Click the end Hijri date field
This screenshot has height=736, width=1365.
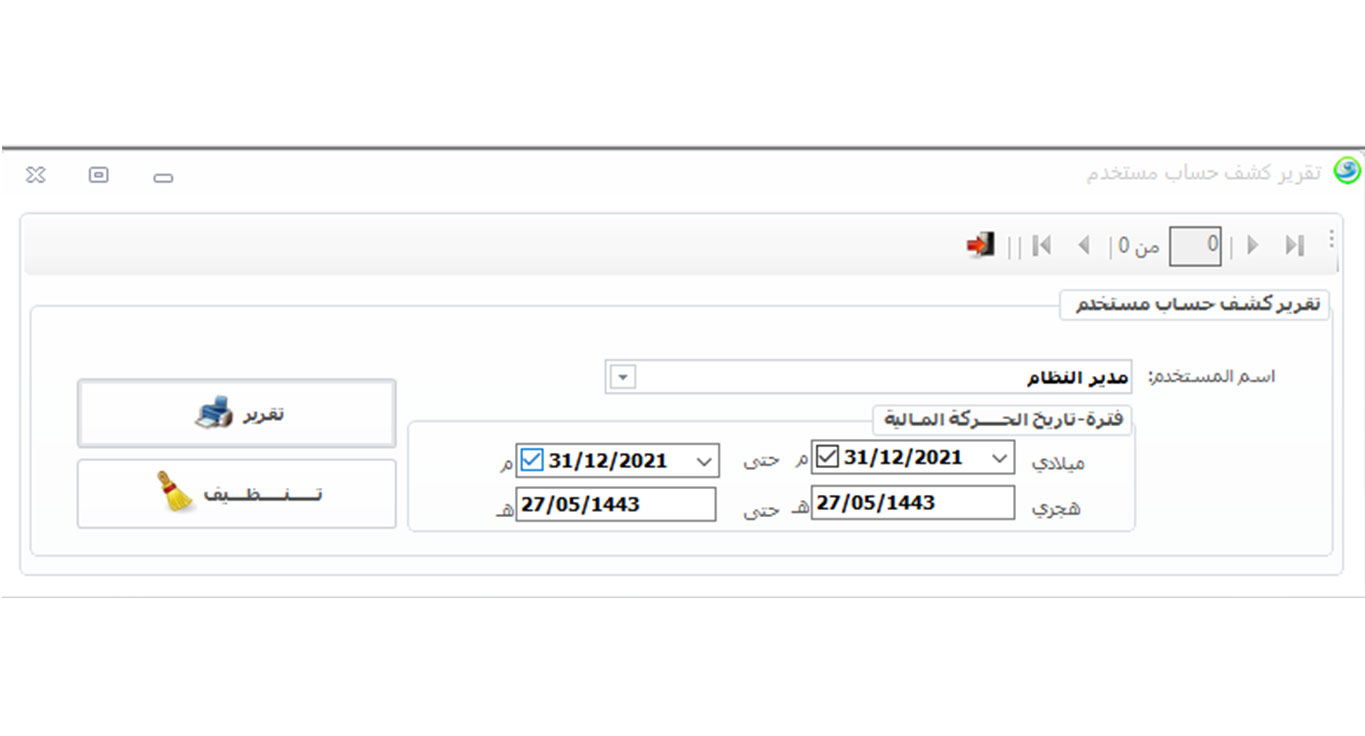pyautogui.click(x=616, y=504)
